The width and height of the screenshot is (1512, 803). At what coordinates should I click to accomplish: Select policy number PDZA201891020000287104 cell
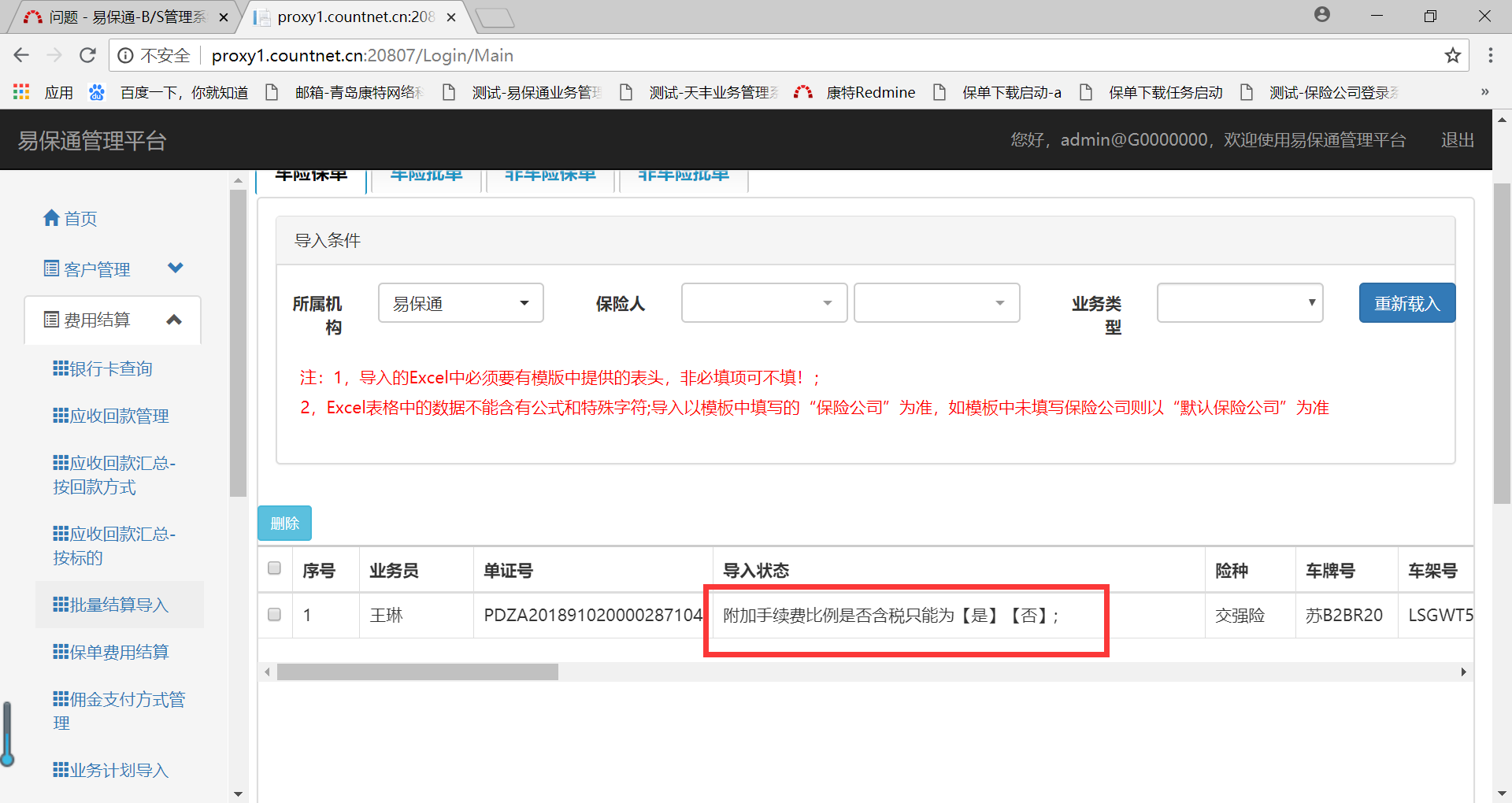click(593, 615)
